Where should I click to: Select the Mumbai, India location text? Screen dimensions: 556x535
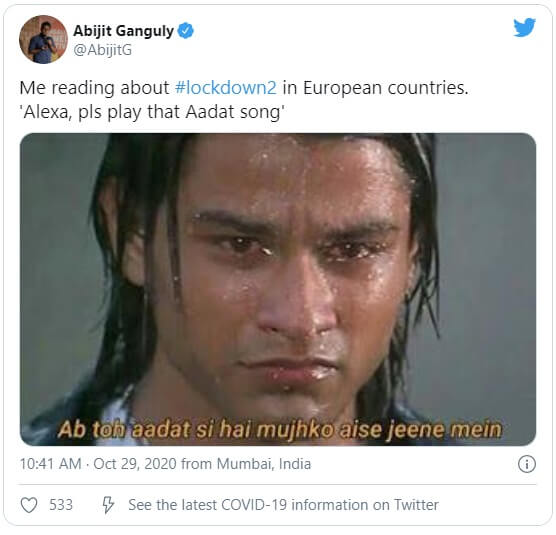coord(264,464)
